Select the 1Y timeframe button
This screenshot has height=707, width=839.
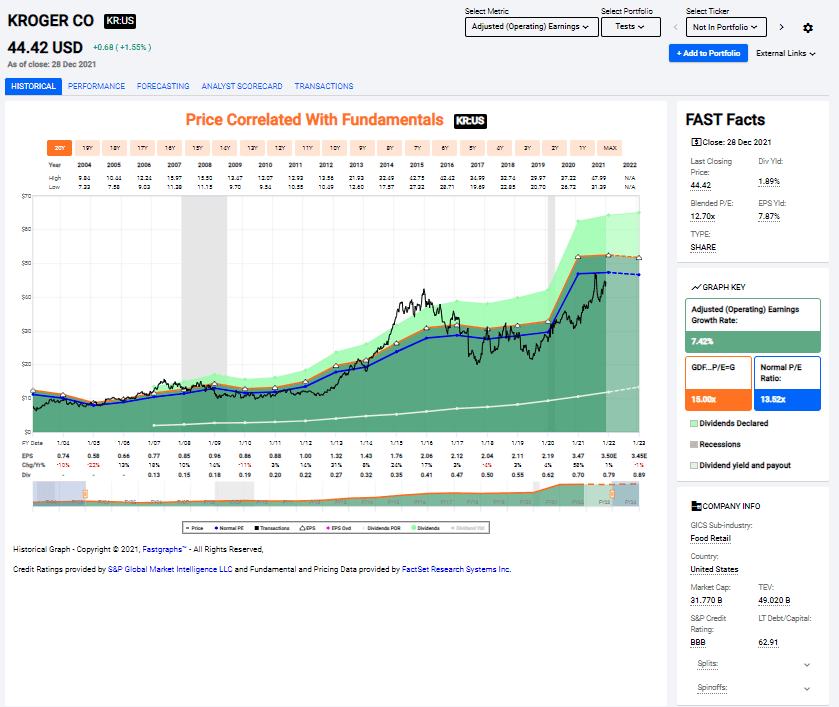(x=583, y=148)
